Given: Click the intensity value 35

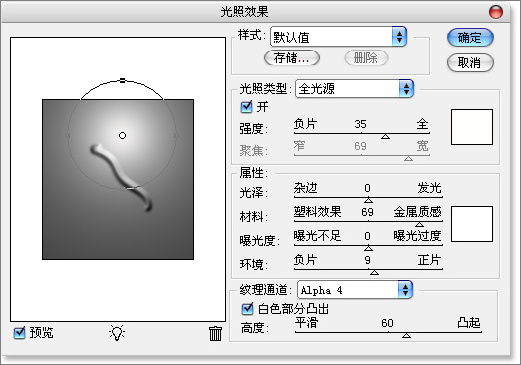Looking at the screenshot, I should click(360, 124).
